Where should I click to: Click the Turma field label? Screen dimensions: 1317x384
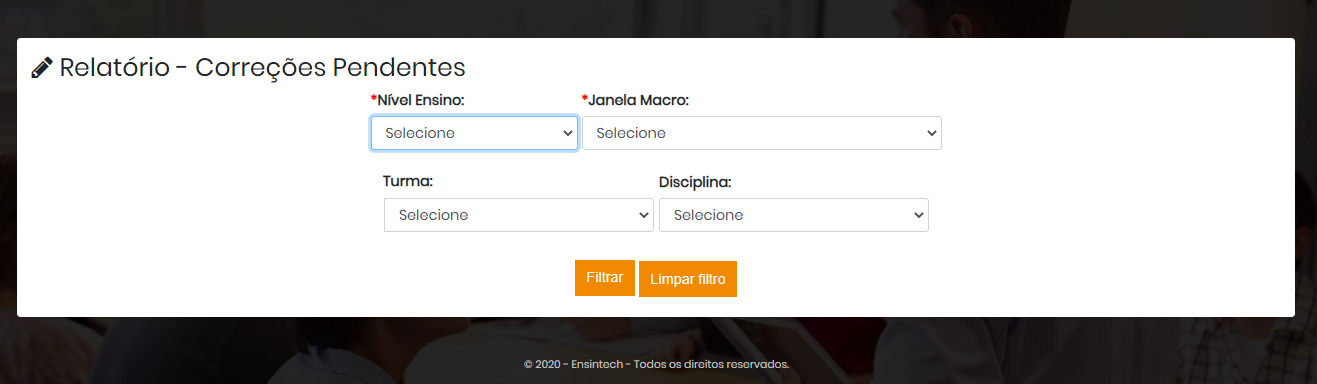pos(409,182)
